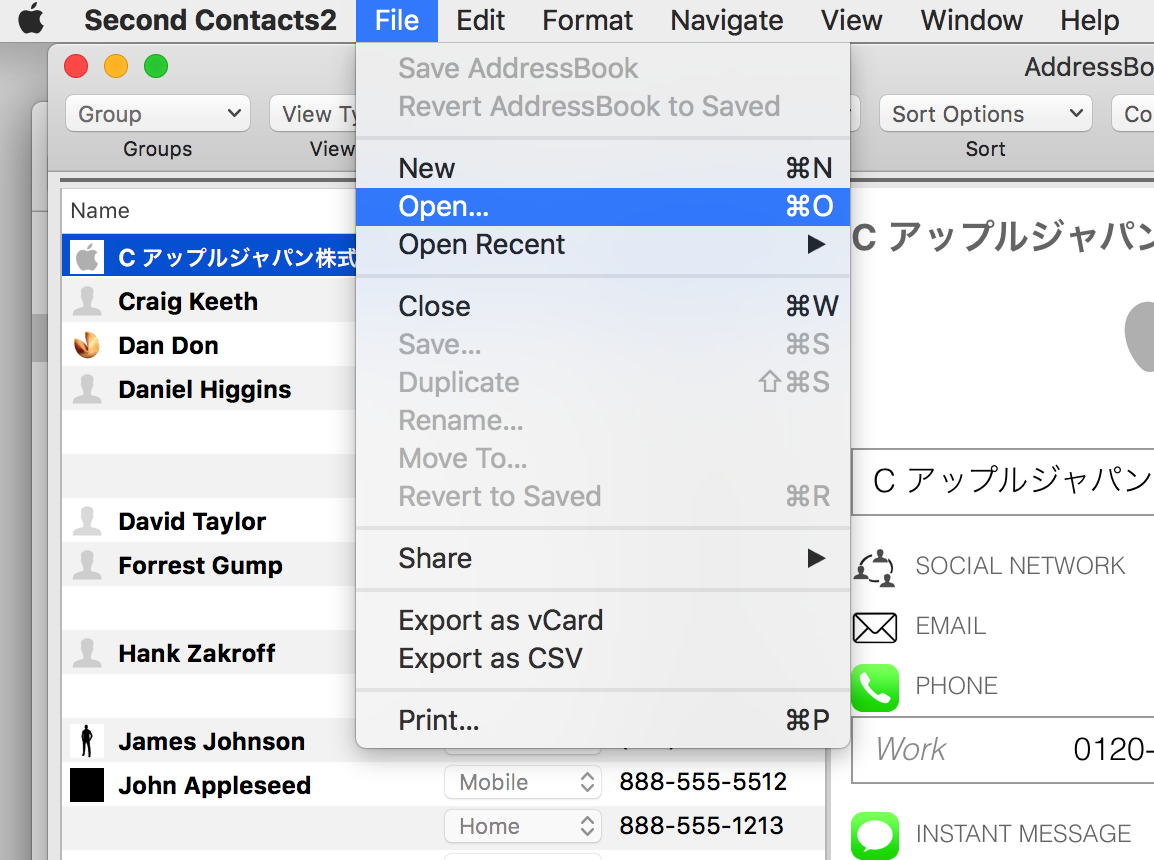Click the green Phone icon

pyautogui.click(x=875, y=688)
